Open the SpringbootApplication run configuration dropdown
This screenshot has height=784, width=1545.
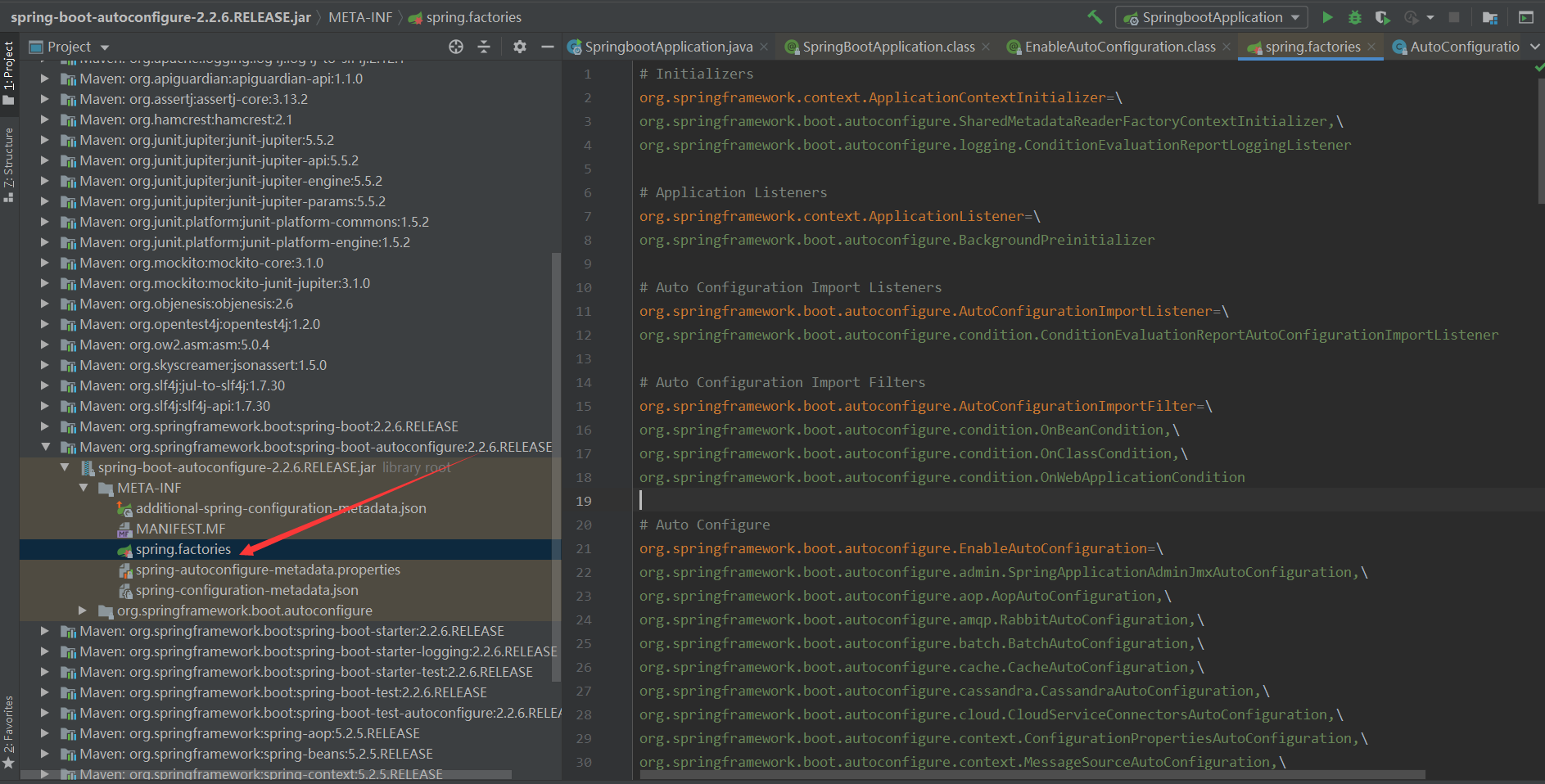click(1211, 17)
